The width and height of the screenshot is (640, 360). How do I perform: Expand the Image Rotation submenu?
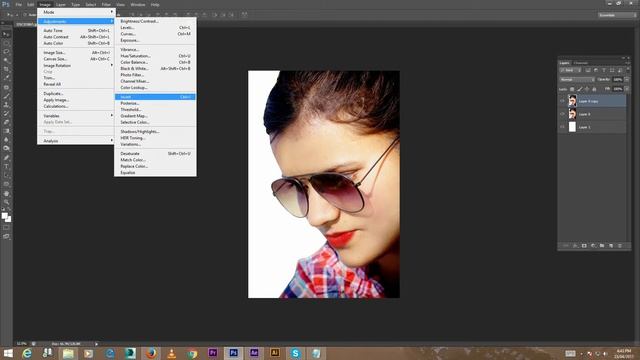click(76, 65)
